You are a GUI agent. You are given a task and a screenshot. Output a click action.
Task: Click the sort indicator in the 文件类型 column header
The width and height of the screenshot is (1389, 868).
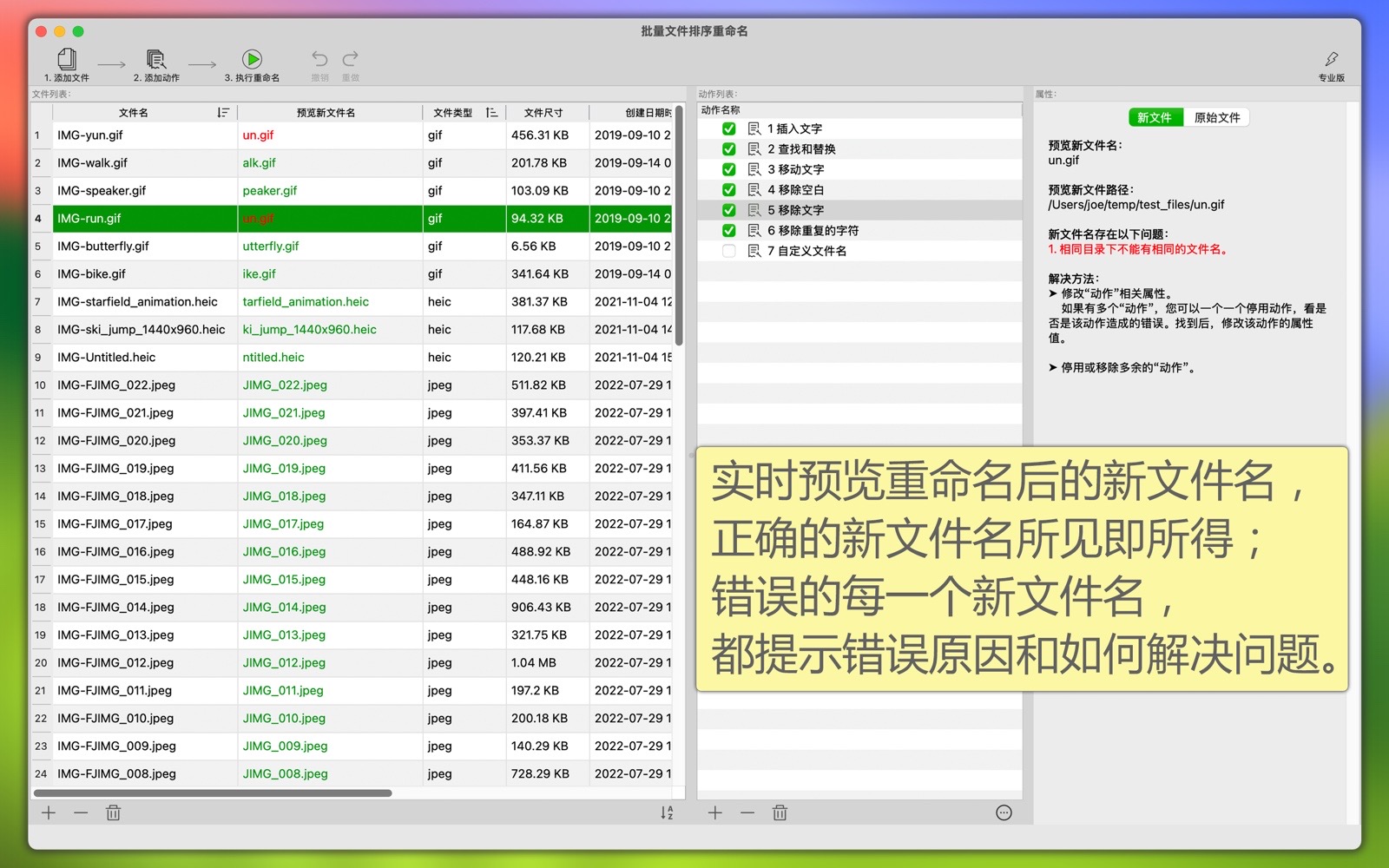tap(491, 113)
